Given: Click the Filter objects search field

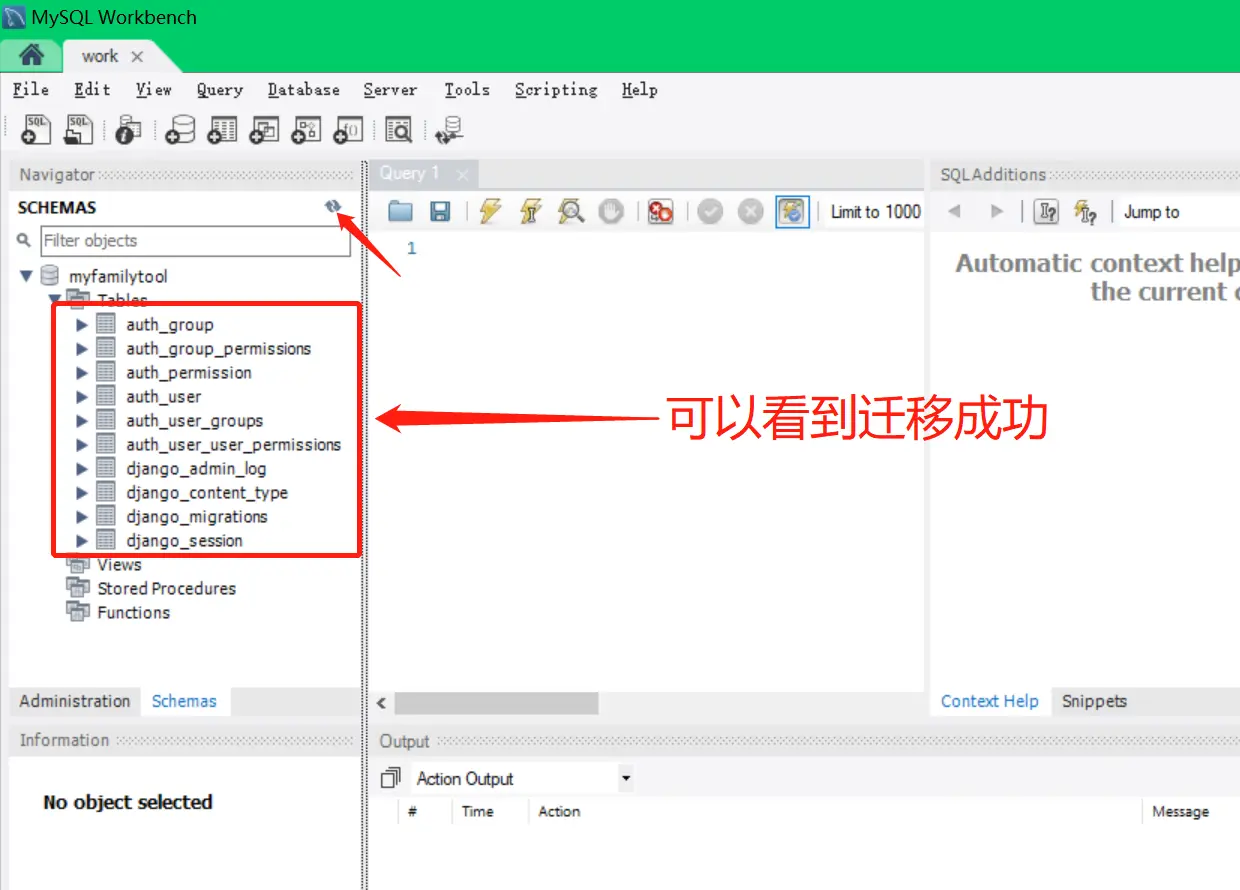Looking at the screenshot, I should coord(195,241).
